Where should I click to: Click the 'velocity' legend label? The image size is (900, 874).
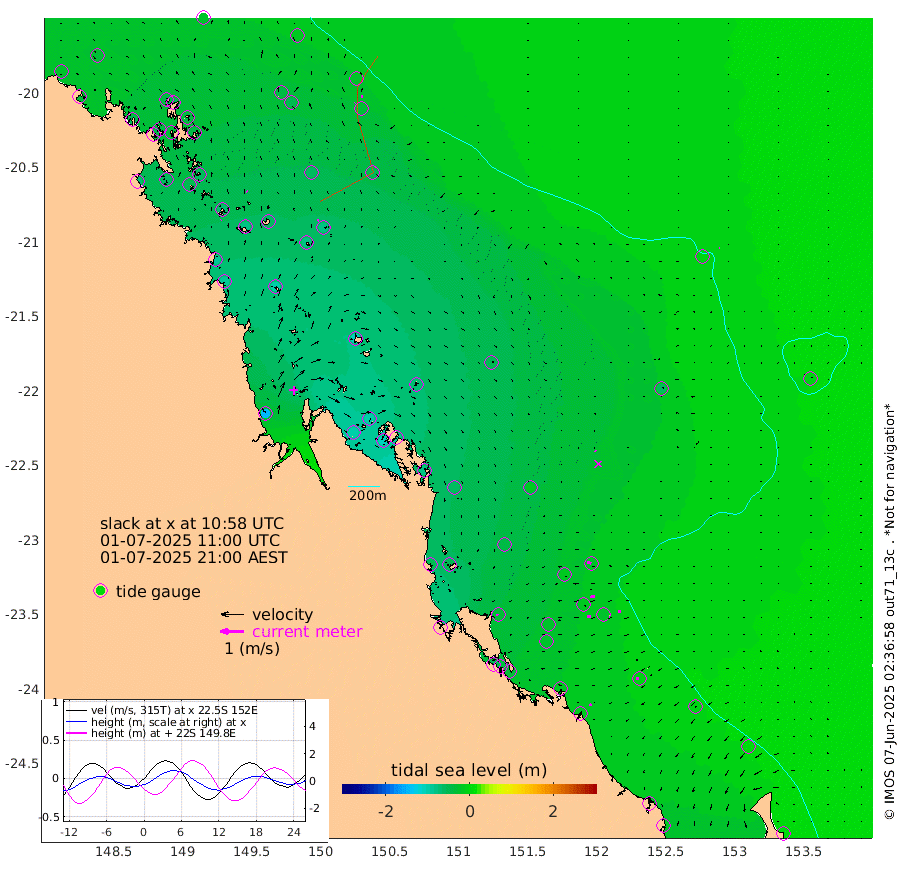coord(282,615)
